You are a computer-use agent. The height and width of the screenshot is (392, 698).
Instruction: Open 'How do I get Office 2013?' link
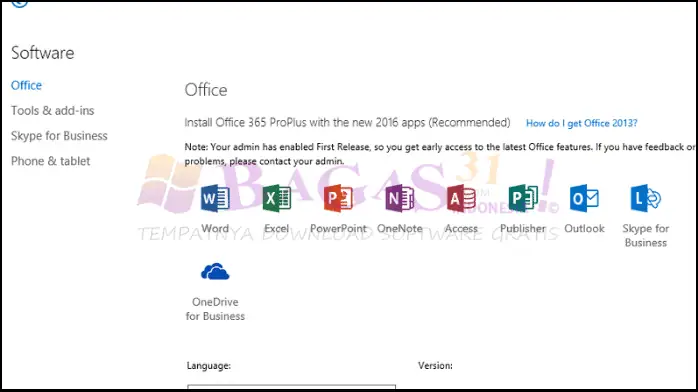tap(581, 123)
